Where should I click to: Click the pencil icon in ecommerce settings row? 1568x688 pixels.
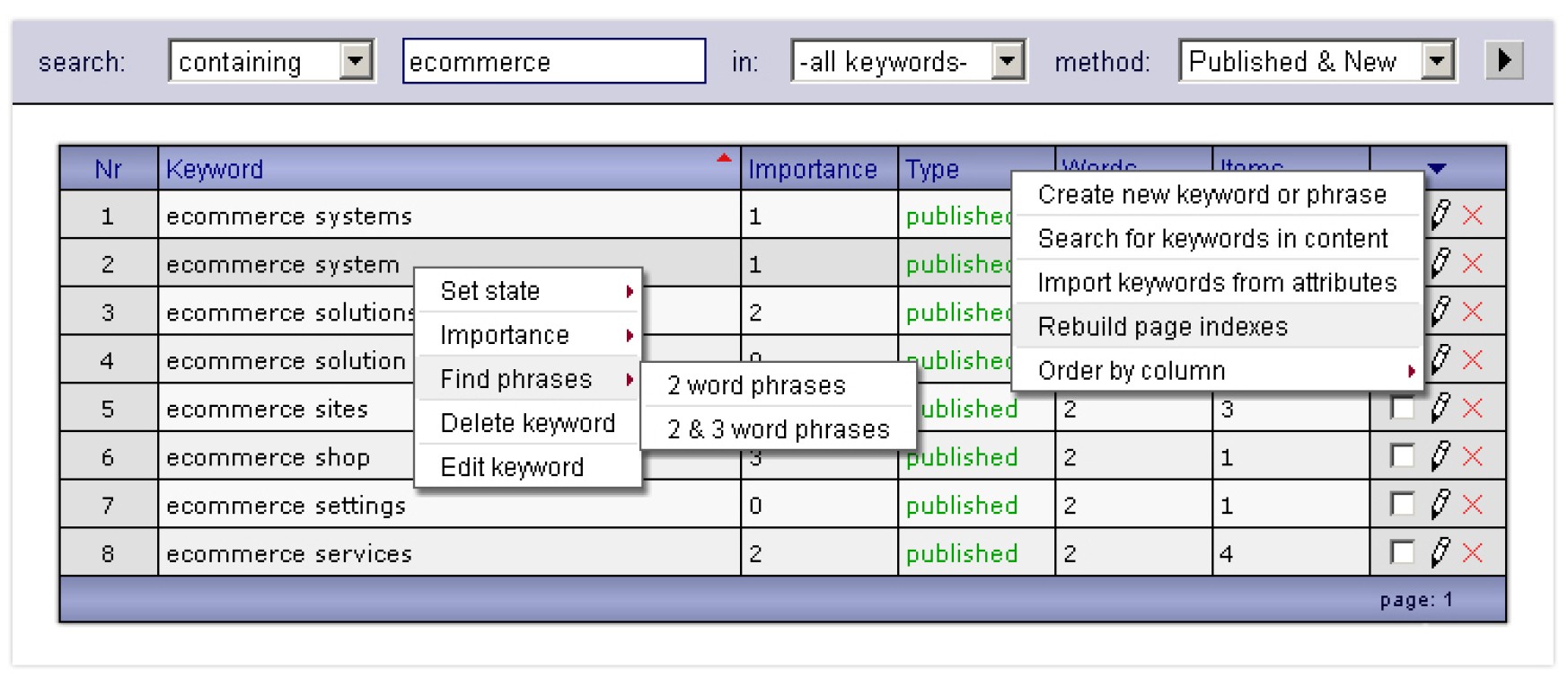(1440, 505)
